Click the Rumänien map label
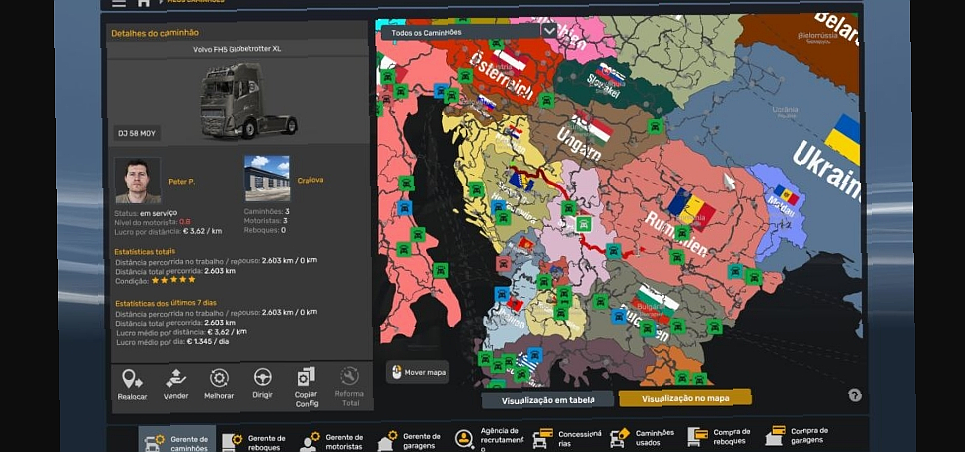The height and width of the screenshot is (452, 965). click(677, 234)
